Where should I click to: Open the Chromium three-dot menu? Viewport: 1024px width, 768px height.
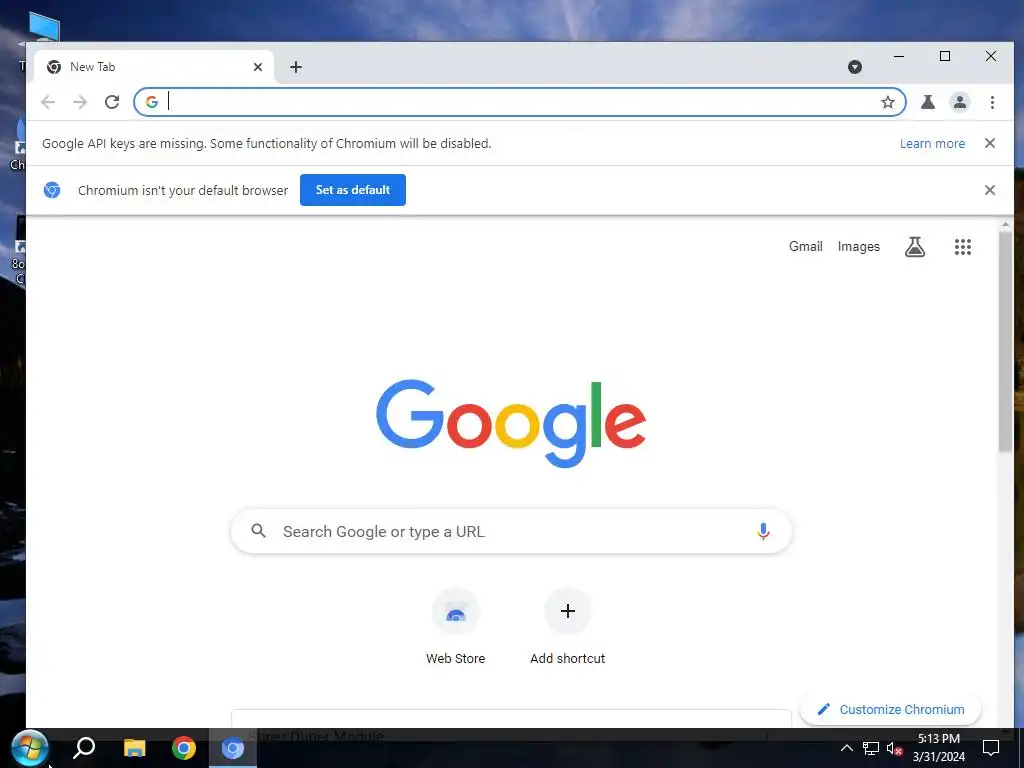[x=992, y=102]
